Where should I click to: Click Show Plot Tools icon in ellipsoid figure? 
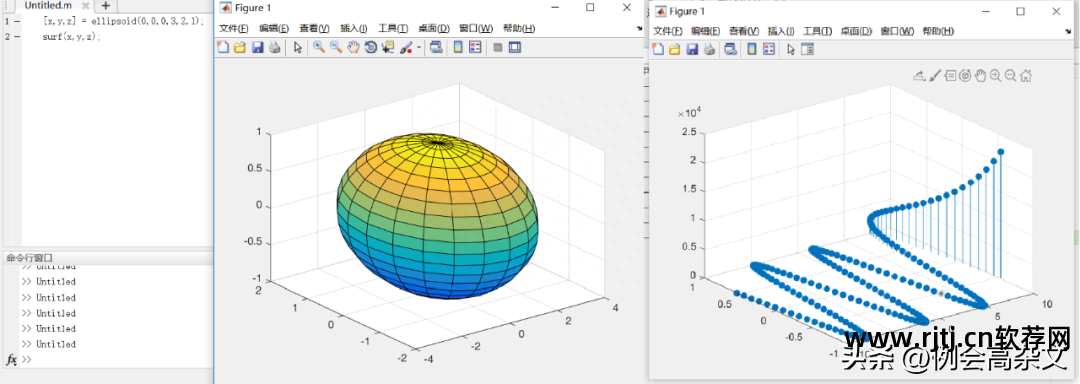pyautogui.click(x=515, y=47)
